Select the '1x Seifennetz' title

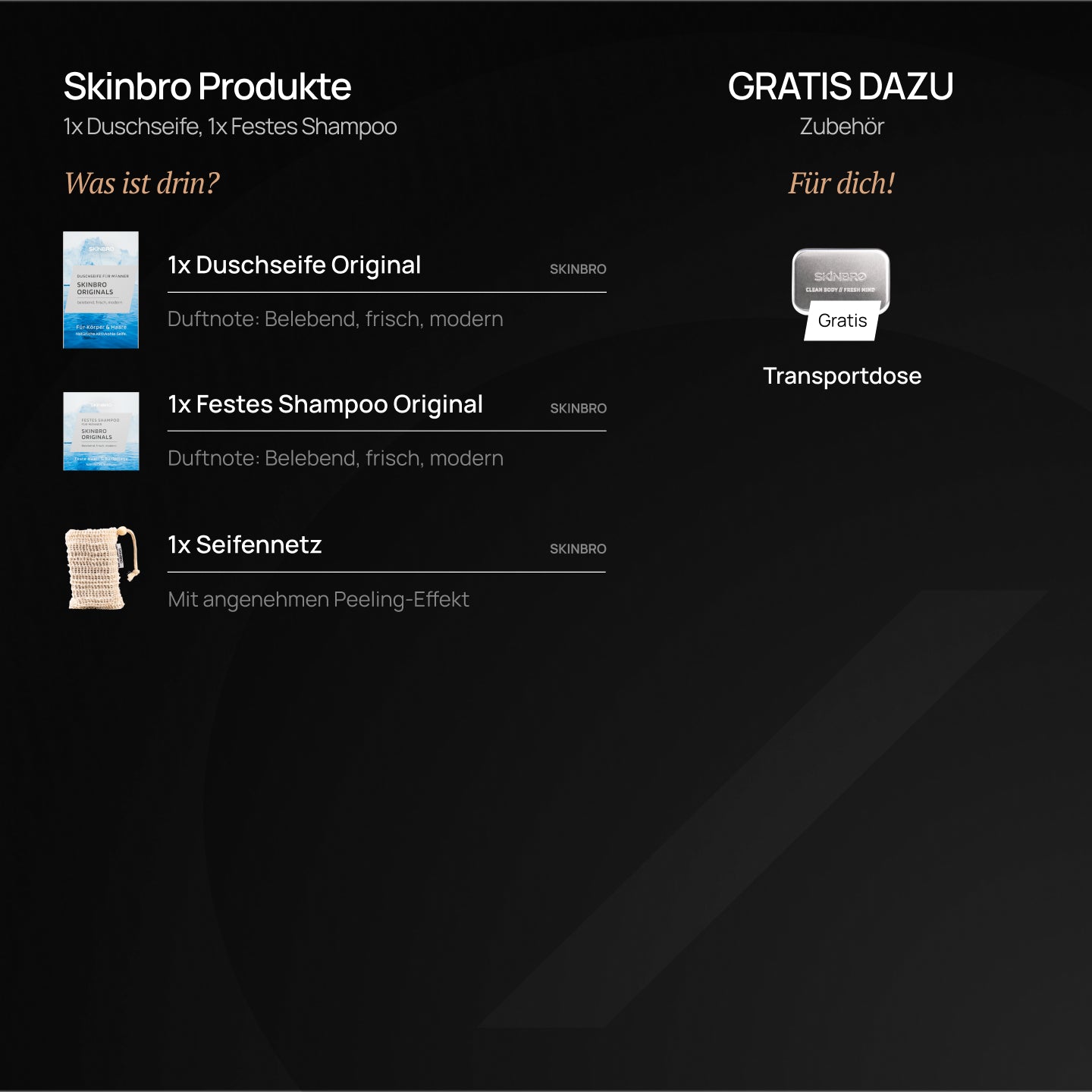[245, 544]
